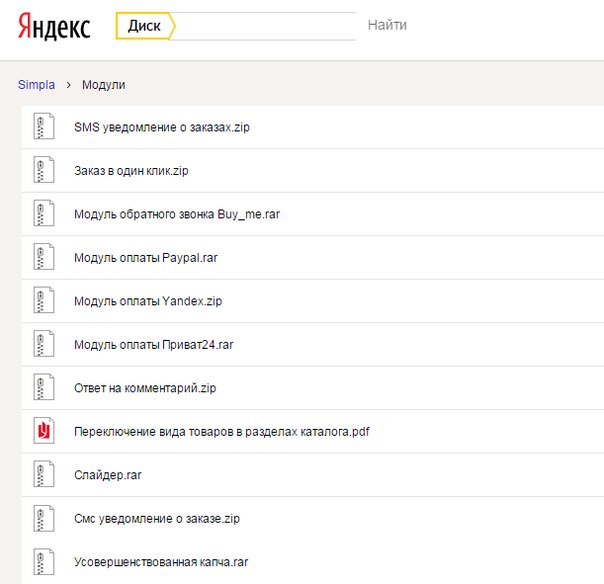
Task: Click archive icon for SMS уведомление о заказах.zip
Action: point(44,126)
